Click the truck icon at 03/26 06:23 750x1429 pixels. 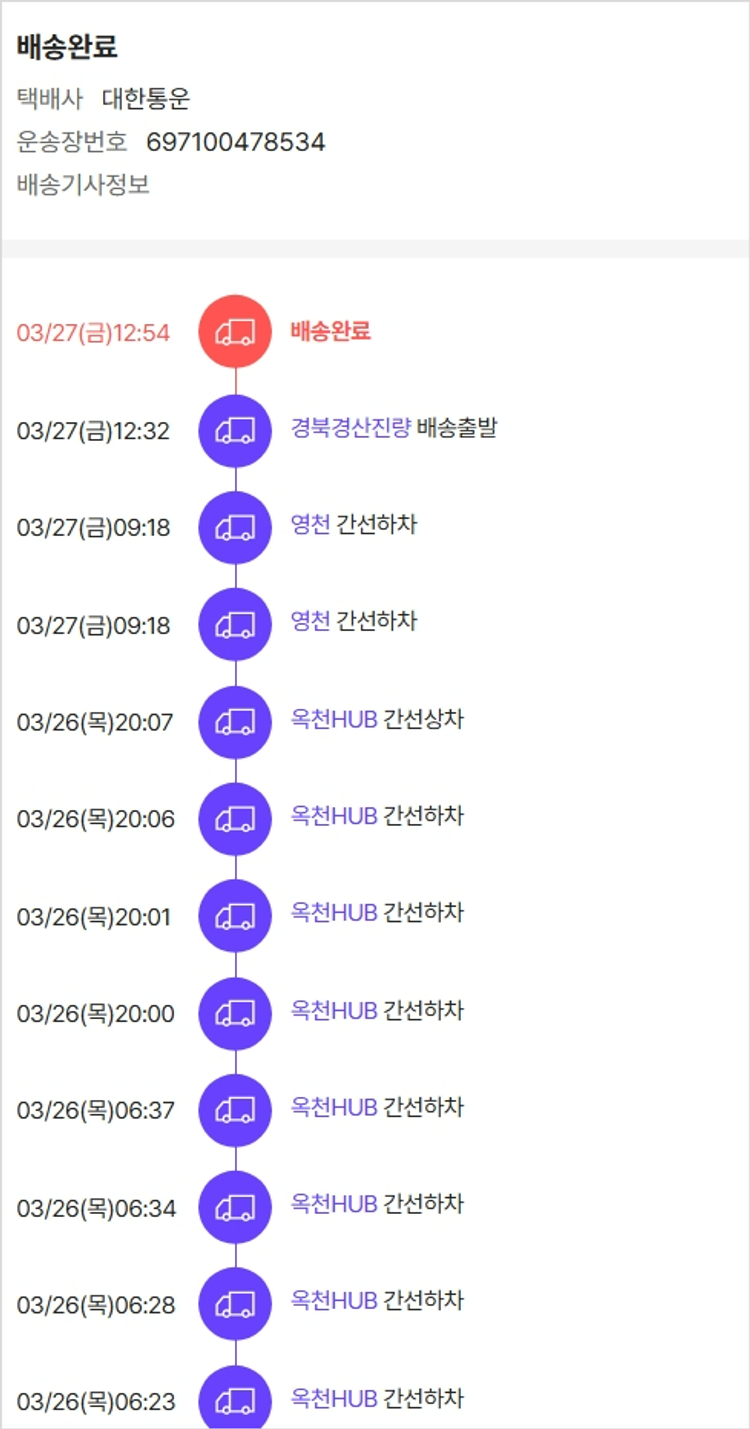point(235,1399)
